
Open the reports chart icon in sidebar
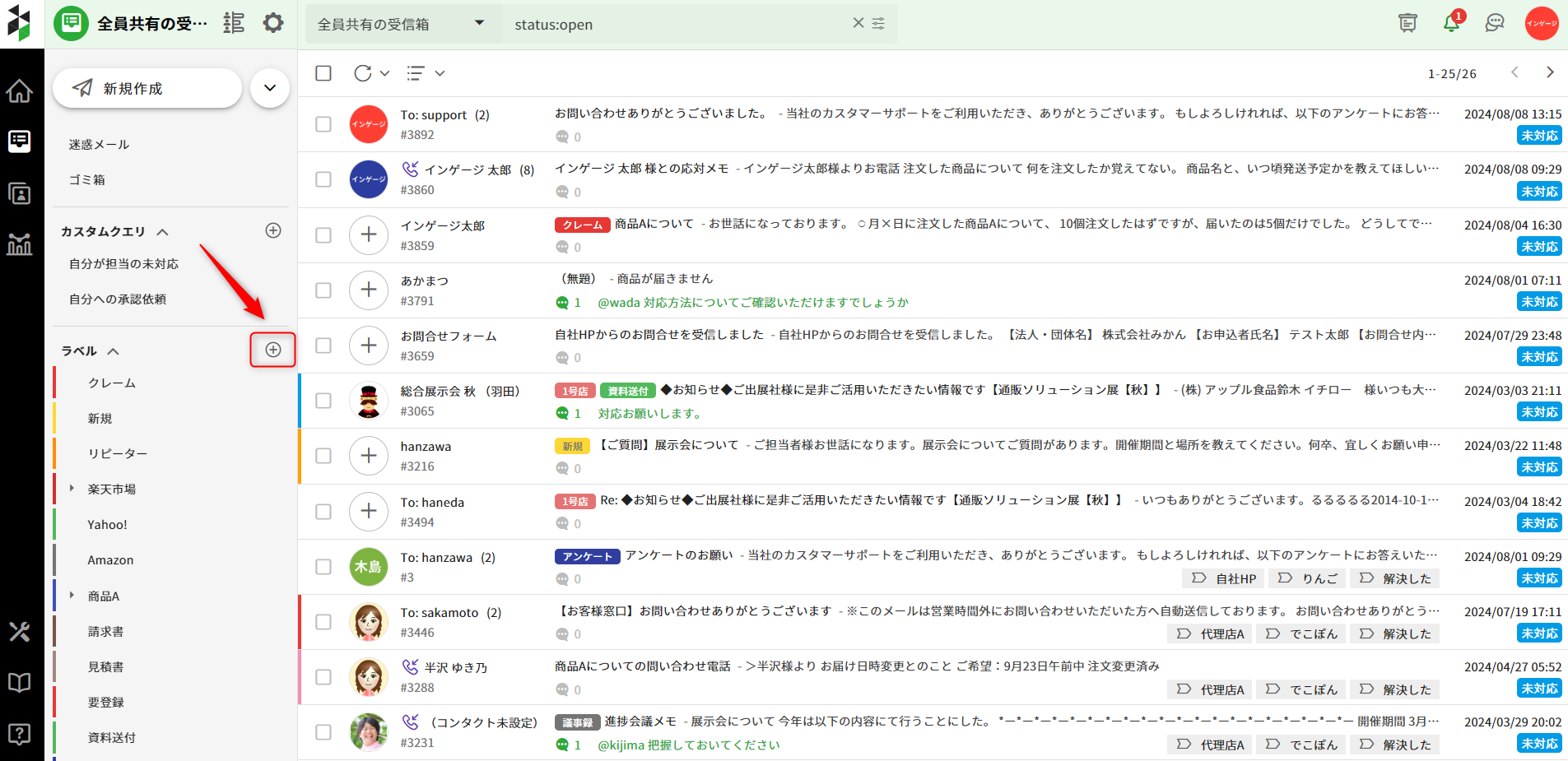point(20,244)
